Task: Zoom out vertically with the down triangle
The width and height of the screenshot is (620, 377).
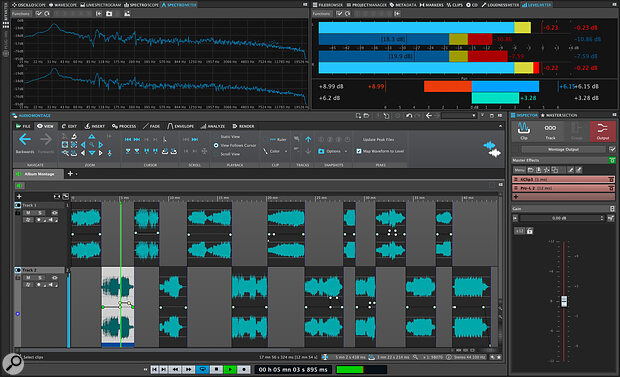Action: (x=92, y=153)
